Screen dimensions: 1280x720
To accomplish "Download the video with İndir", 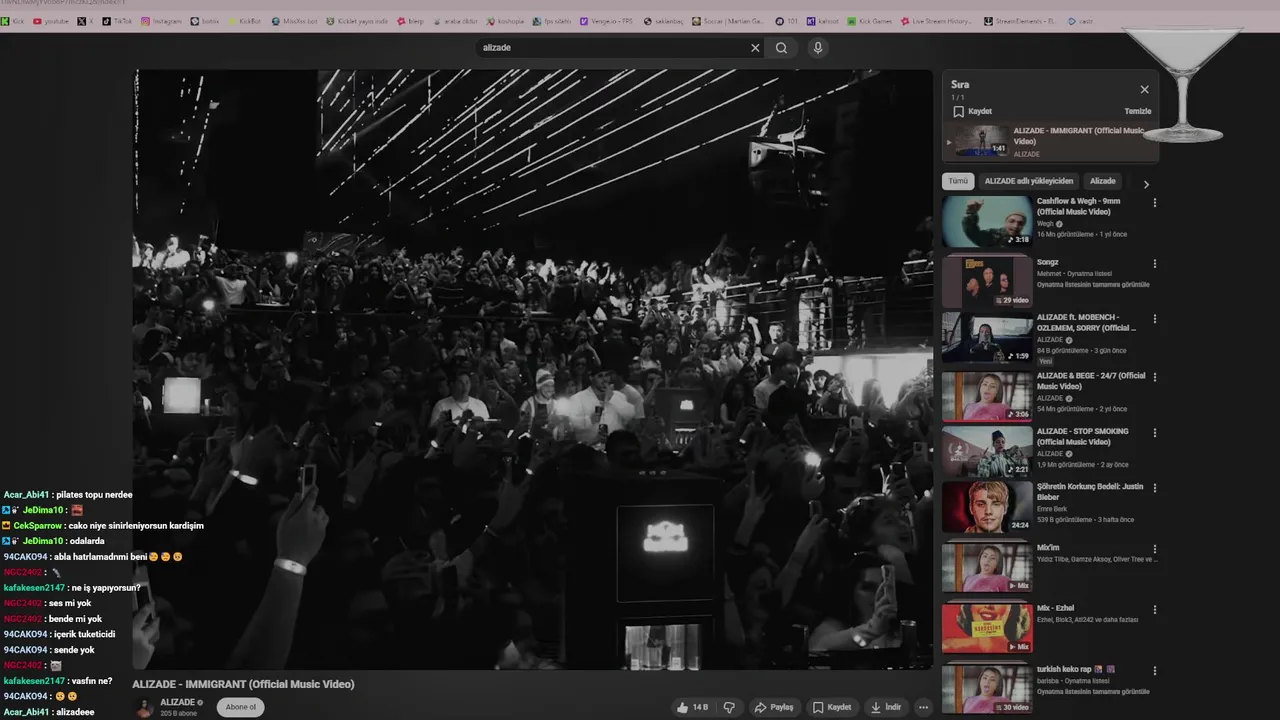I will [885, 707].
